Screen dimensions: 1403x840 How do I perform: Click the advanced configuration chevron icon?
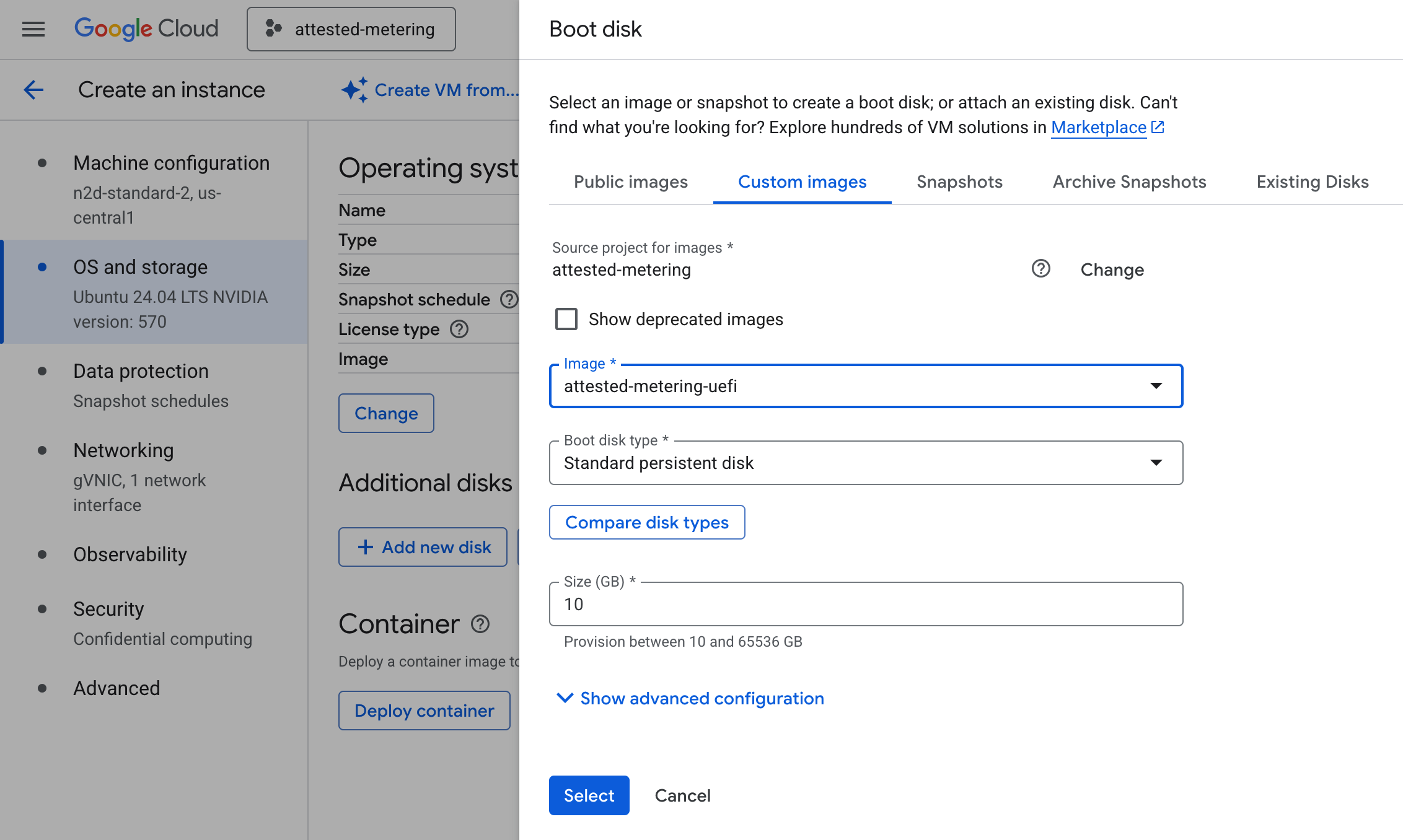pyautogui.click(x=565, y=698)
